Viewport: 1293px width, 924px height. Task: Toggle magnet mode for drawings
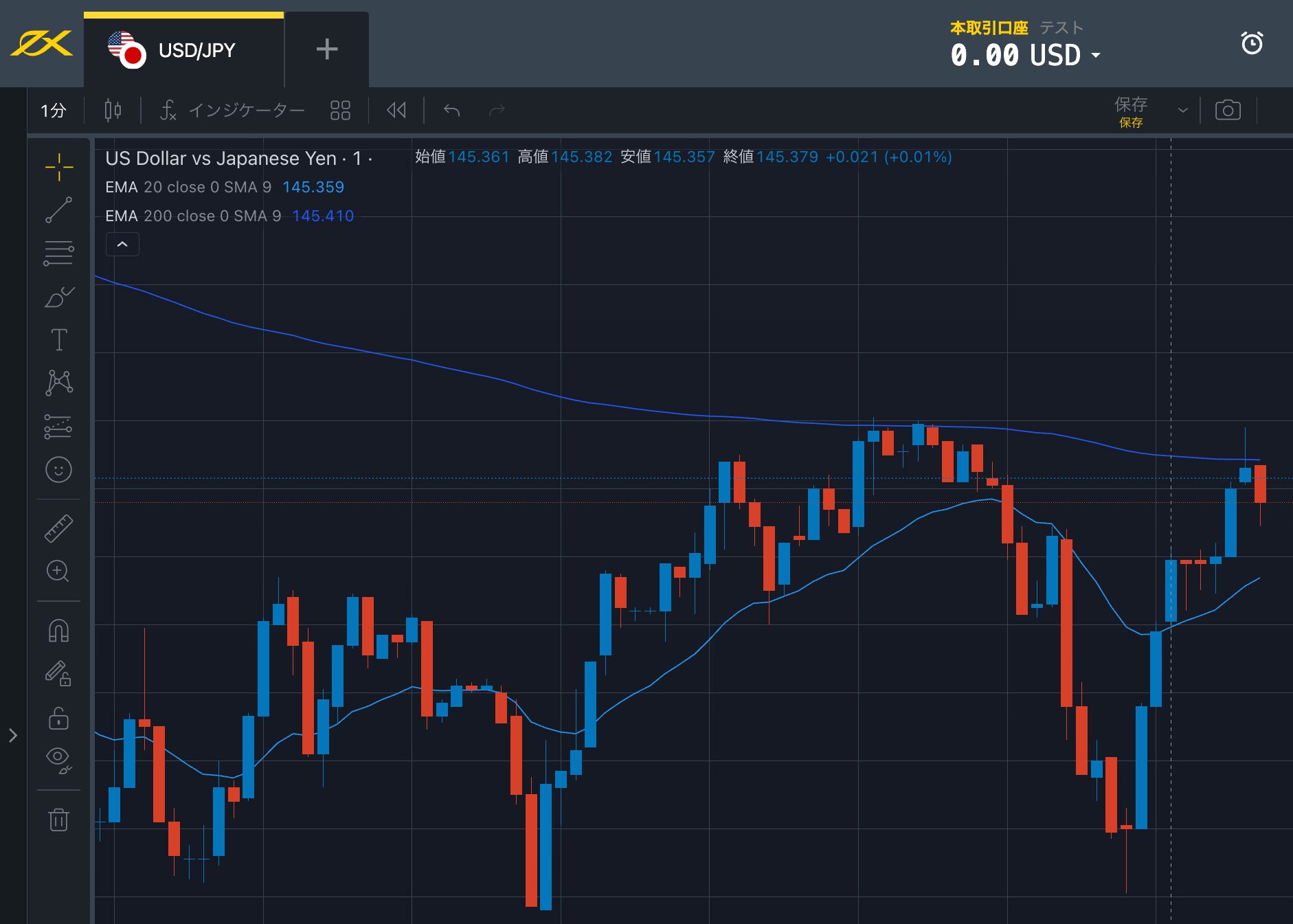click(59, 631)
